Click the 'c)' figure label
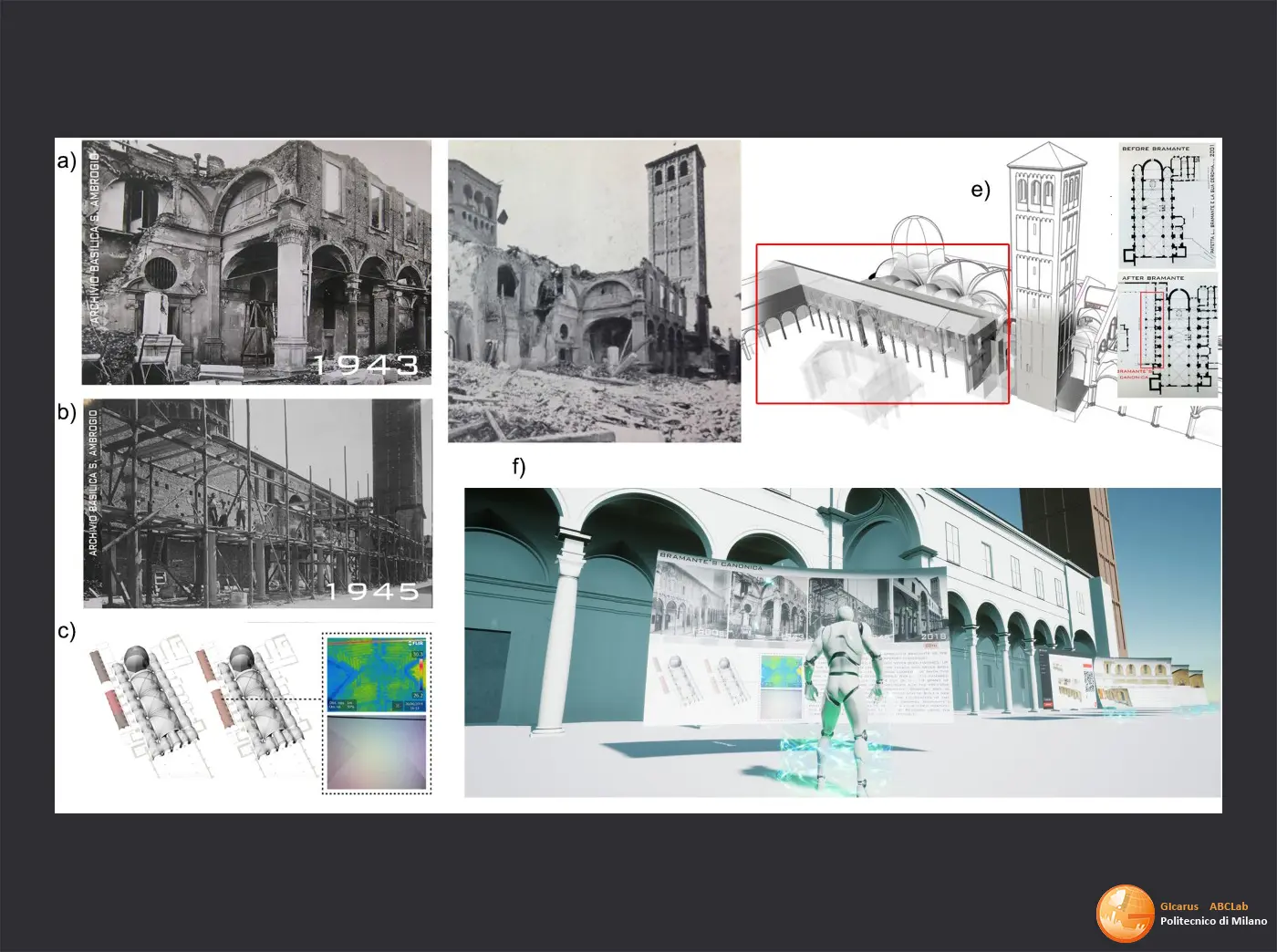This screenshot has width=1277, height=952. pyautogui.click(x=67, y=630)
